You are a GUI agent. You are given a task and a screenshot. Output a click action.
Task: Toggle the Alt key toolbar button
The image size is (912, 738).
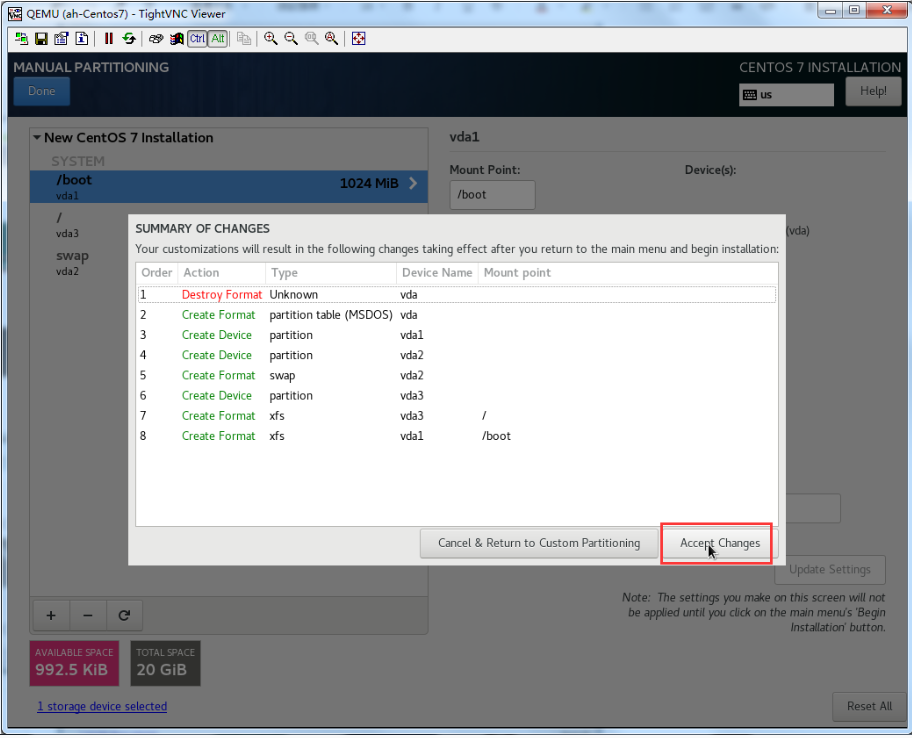[218, 39]
